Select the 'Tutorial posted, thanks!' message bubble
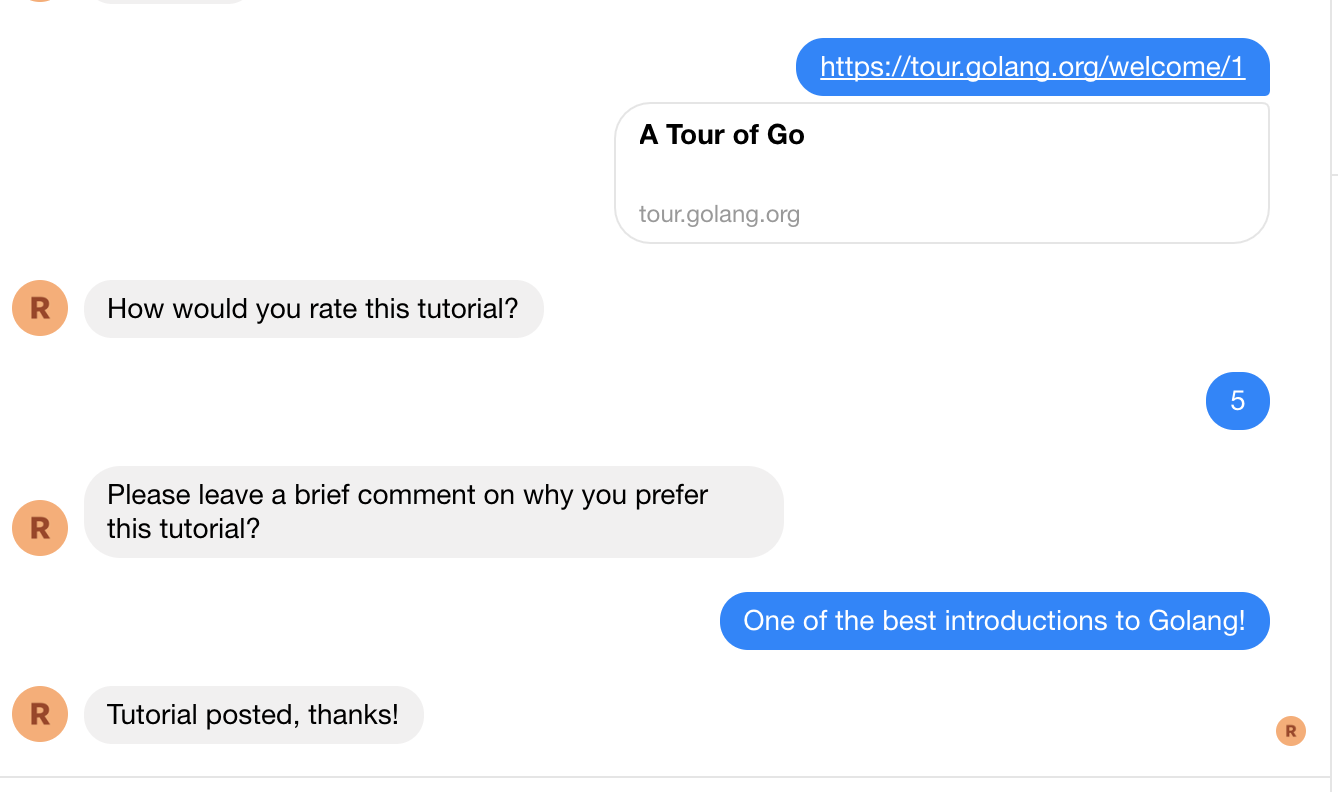Viewport: 1338px width, 792px height. [253, 715]
